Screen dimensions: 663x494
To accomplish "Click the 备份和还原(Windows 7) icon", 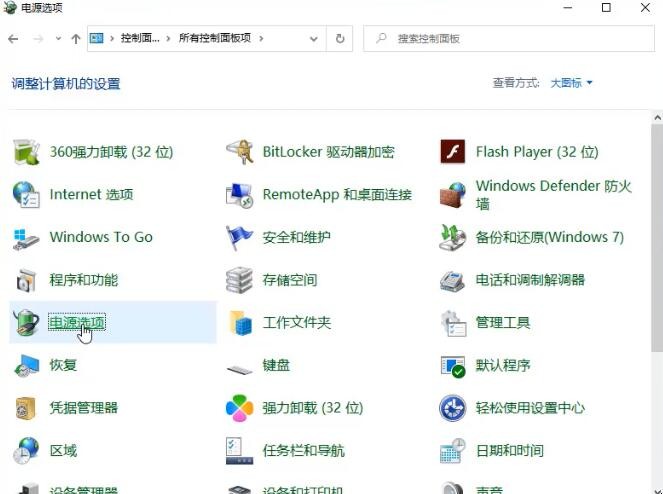I will (x=452, y=238).
